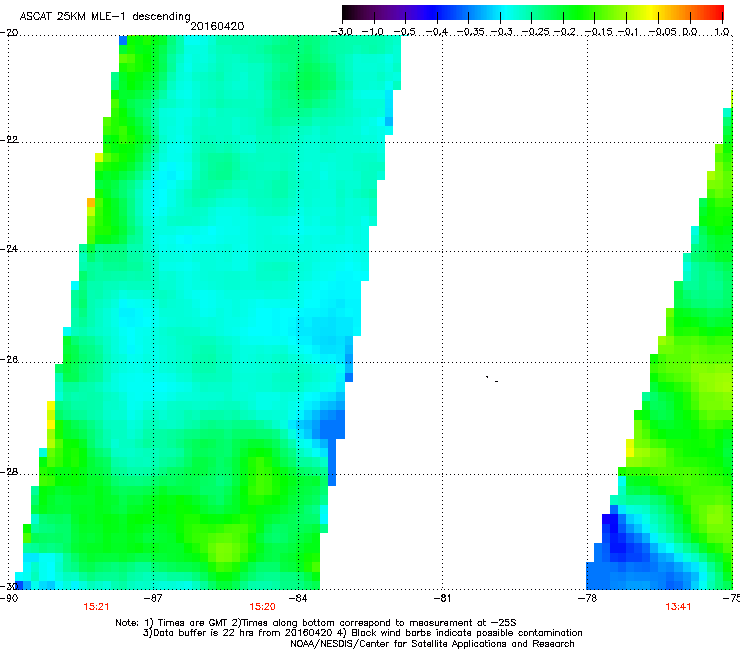This screenshot has height=650, width=740.
Task: Select the date 20160420 beneath the plot title
Action: tap(217, 26)
